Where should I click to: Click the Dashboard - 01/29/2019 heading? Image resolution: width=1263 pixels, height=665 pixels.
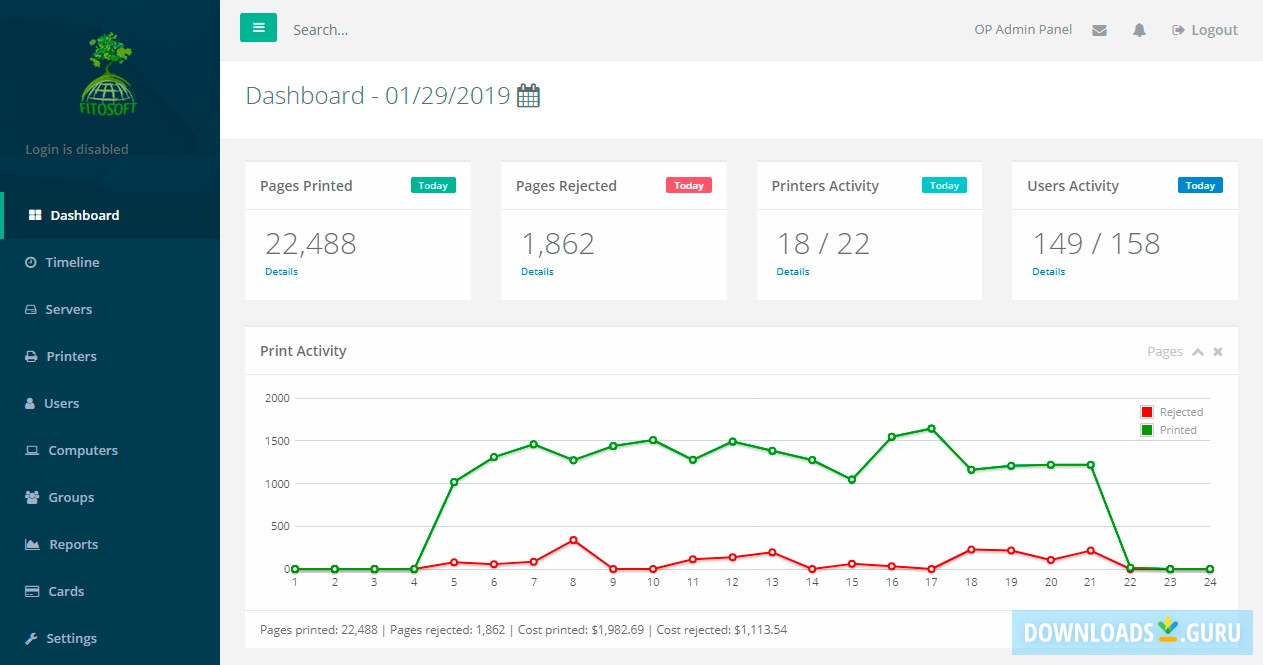pos(379,96)
